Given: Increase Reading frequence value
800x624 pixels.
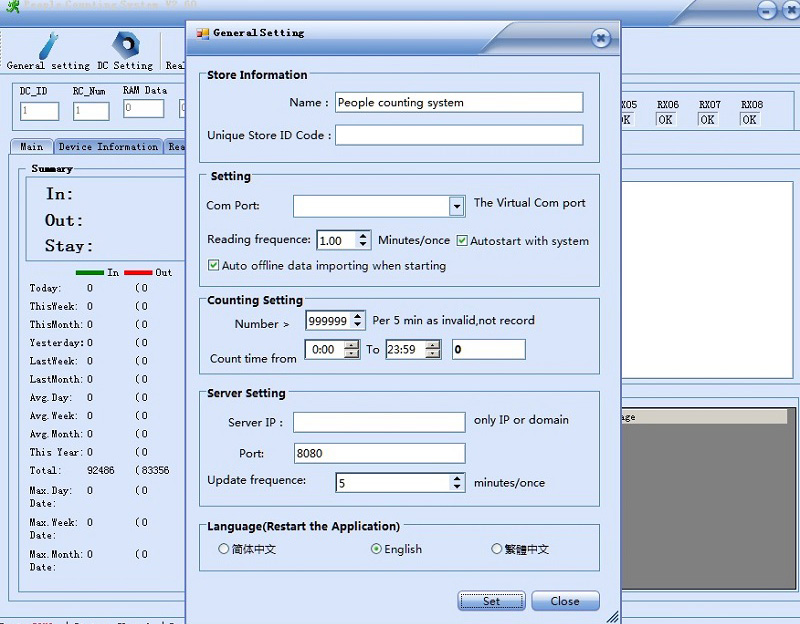Looking at the screenshot, I should [x=363, y=236].
